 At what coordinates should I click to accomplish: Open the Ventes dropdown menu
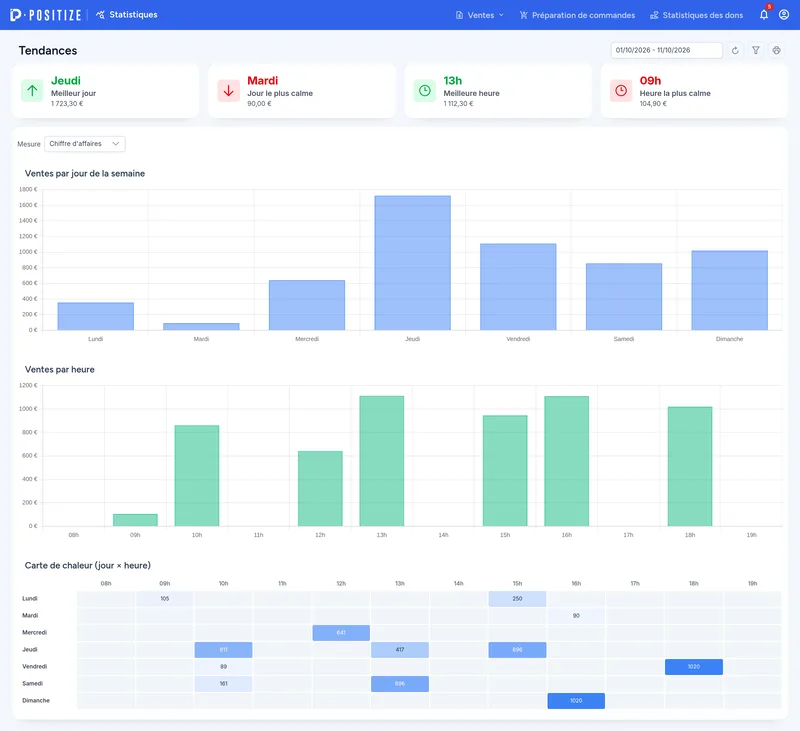pyautogui.click(x=480, y=15)
